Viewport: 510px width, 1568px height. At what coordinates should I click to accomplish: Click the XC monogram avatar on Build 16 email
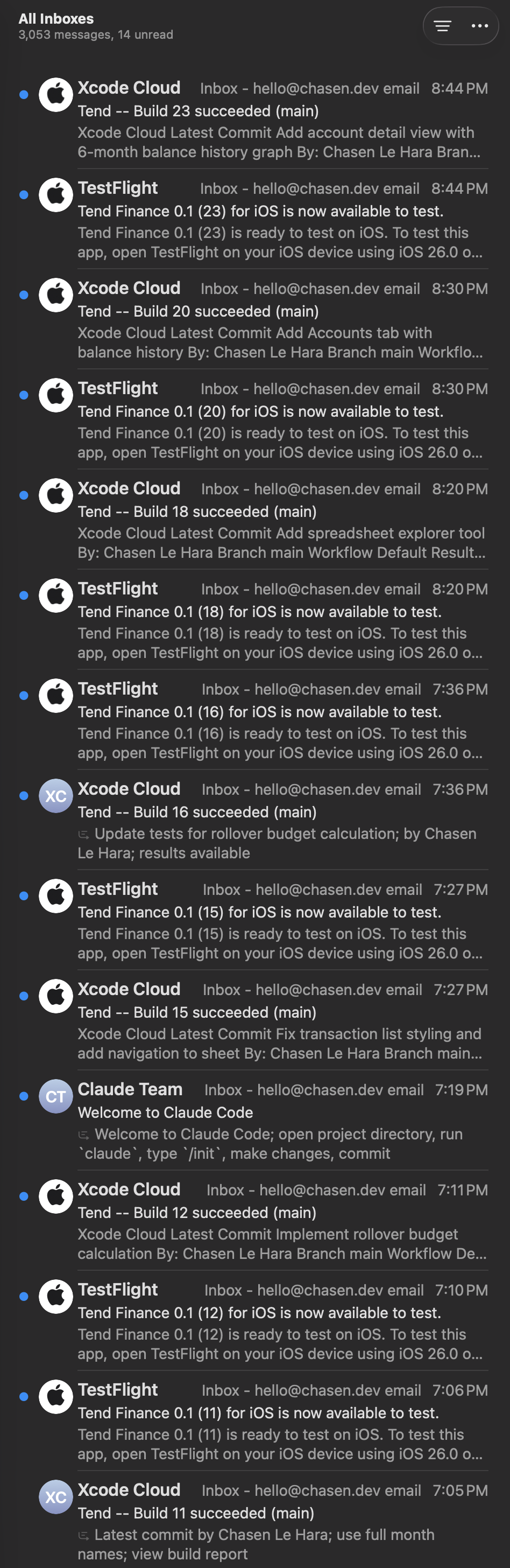pyautogui.click(x=55, y=795)
